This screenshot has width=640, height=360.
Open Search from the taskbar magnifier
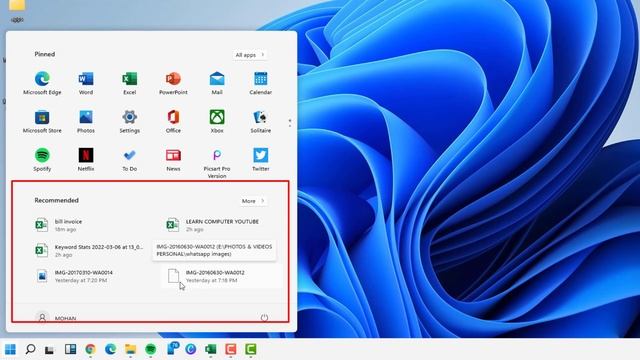30,349
